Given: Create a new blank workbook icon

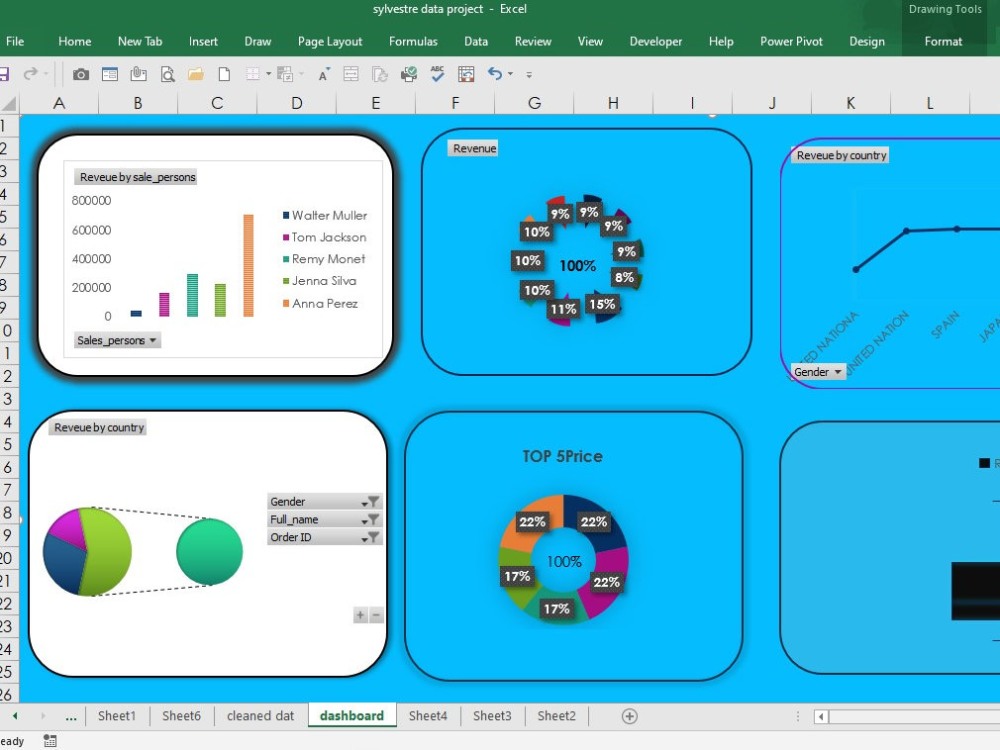Looking at the screenshot, I should 224,75.
